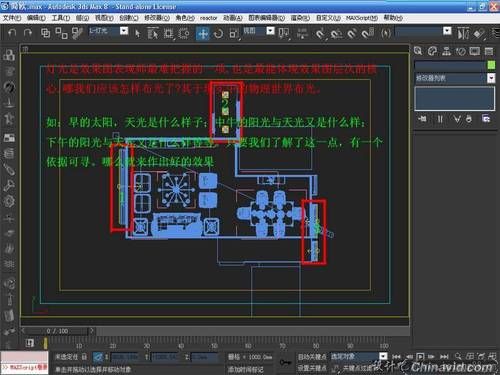Open the Modifier List dropdown
500x375 pixels.
pyautogui.click(x=455, y=78)
